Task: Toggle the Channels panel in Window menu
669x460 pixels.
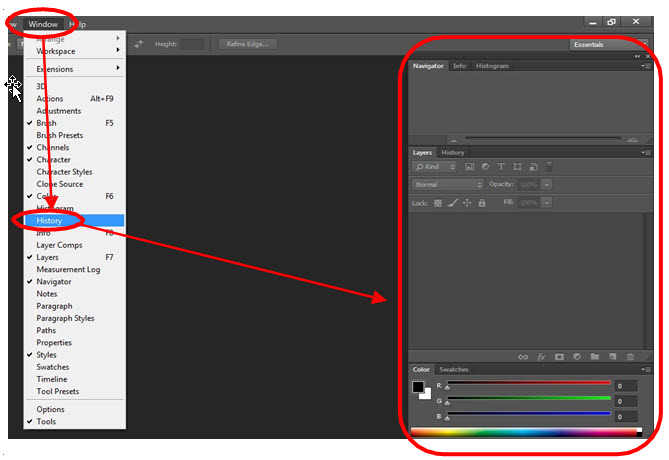Action: [53, 147]
